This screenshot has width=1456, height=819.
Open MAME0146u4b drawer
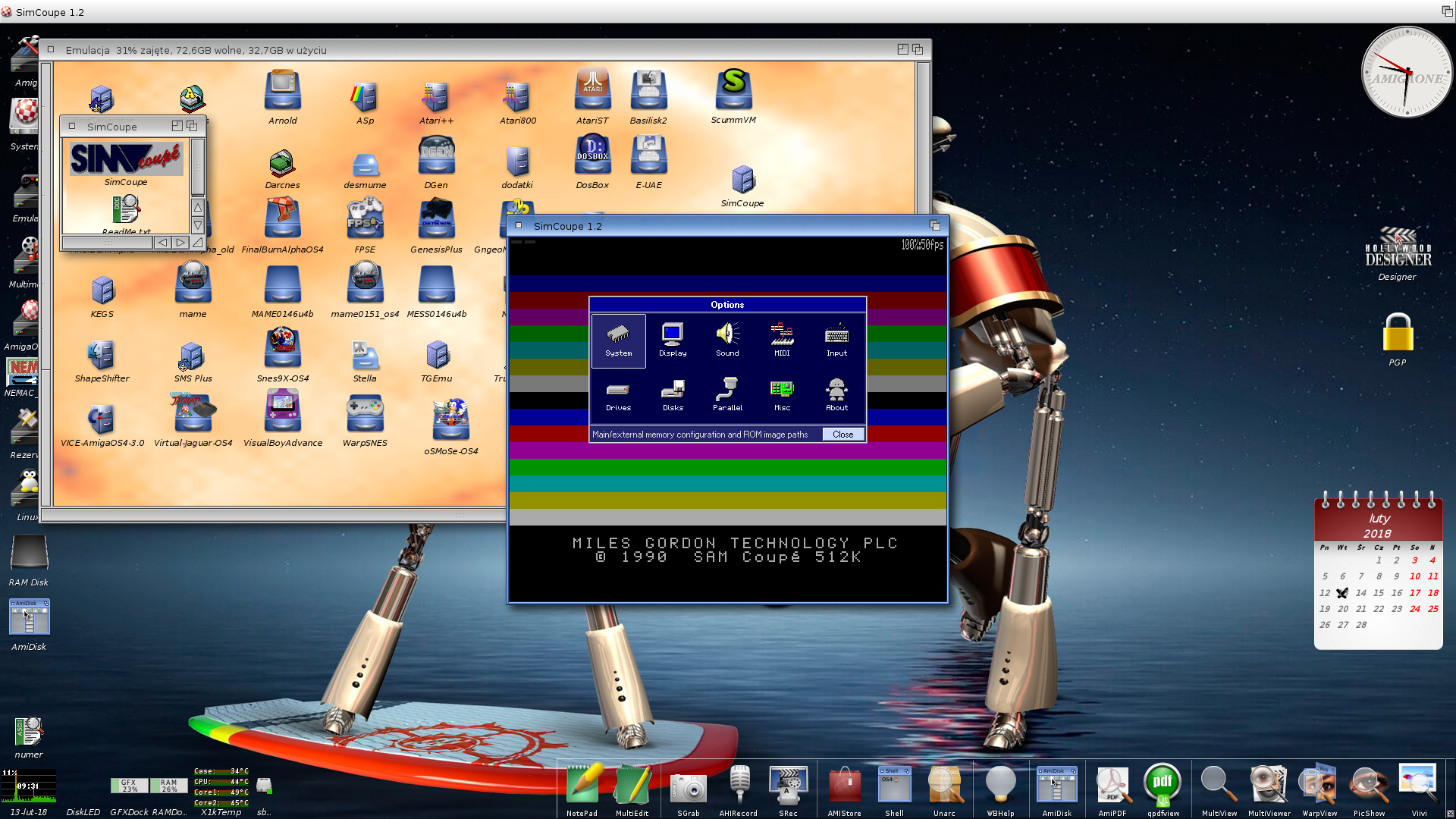pyautogui.click(x=282, y=290)
